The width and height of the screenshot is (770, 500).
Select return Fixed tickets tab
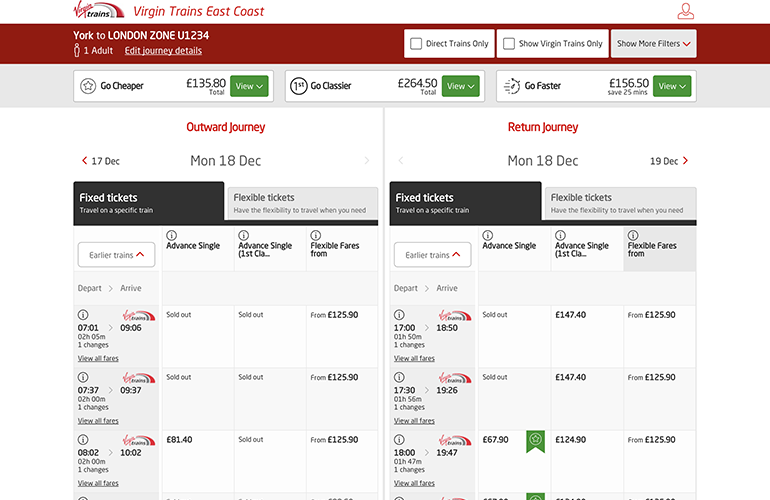[x=466, y=203]
